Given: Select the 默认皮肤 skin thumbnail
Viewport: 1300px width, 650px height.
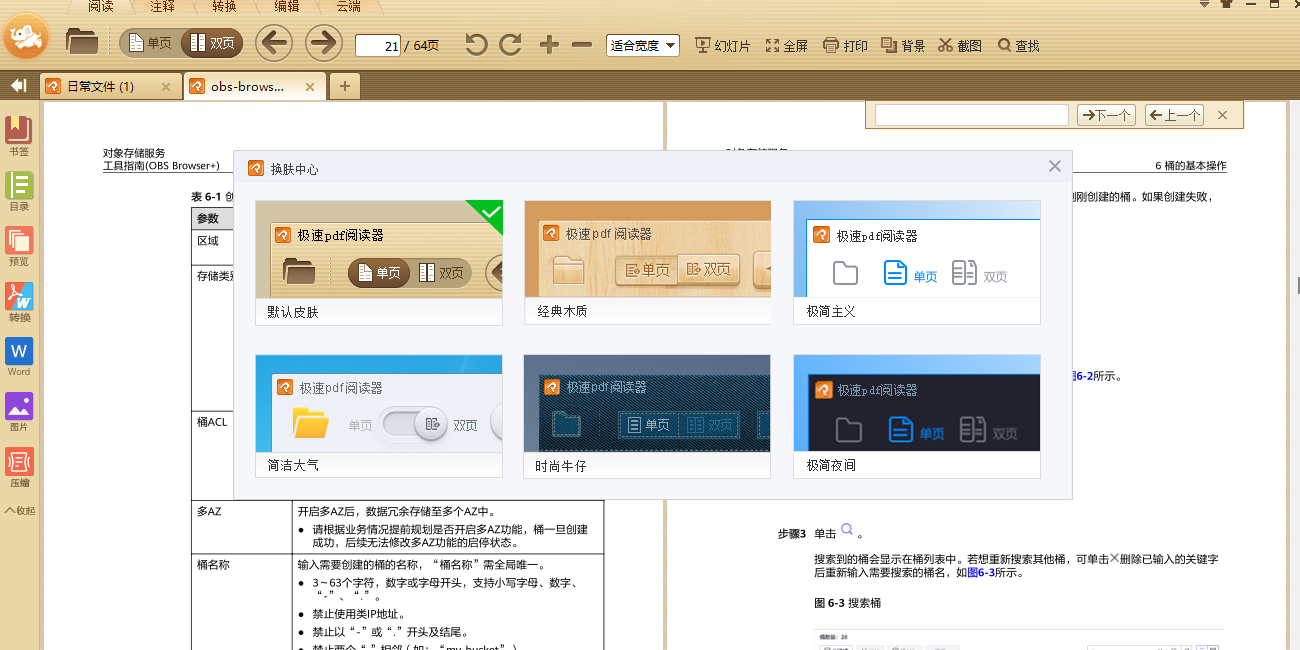Looking at the screenshot, I should pyautogui.click(x=379, y=262).
